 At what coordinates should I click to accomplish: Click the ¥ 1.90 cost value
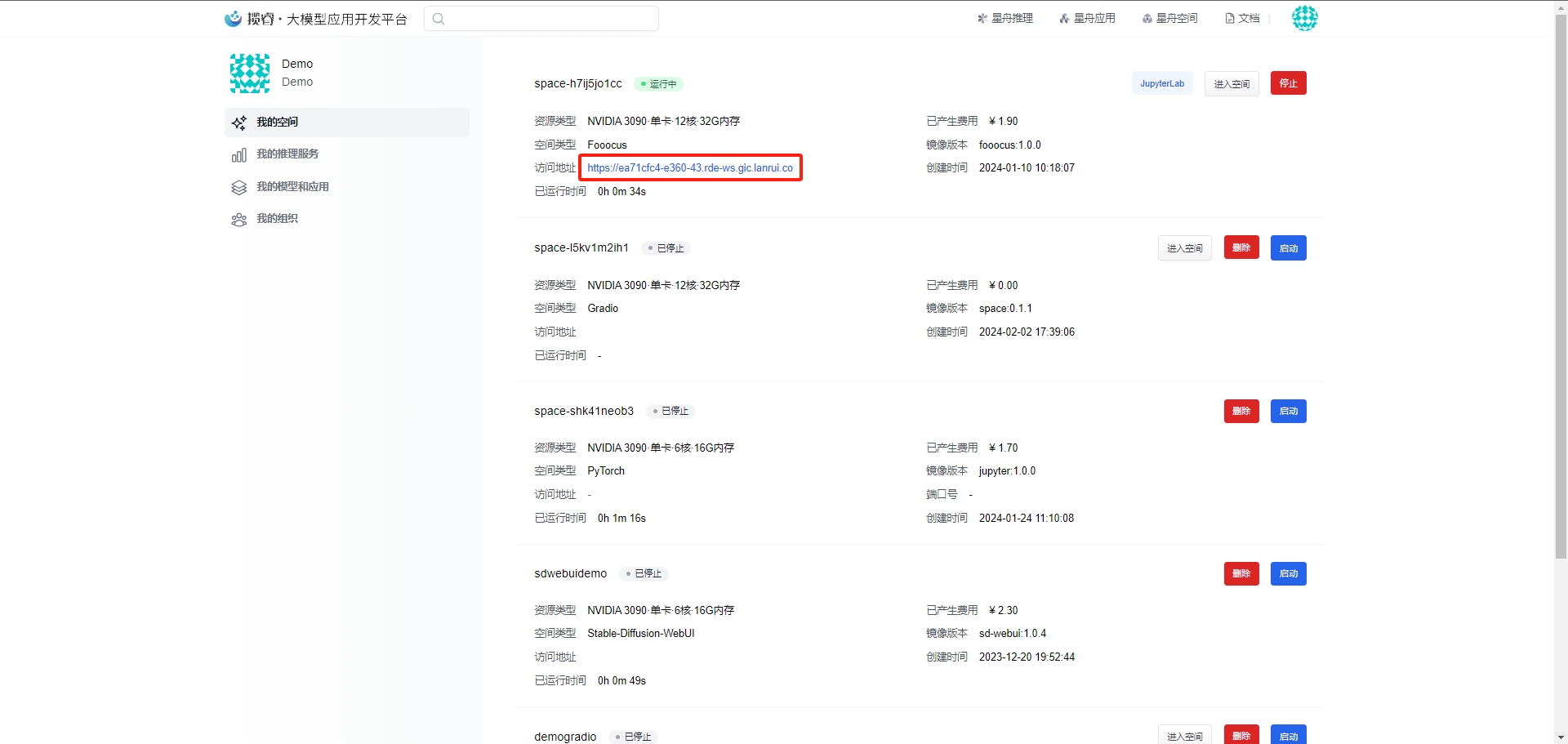1004,122
